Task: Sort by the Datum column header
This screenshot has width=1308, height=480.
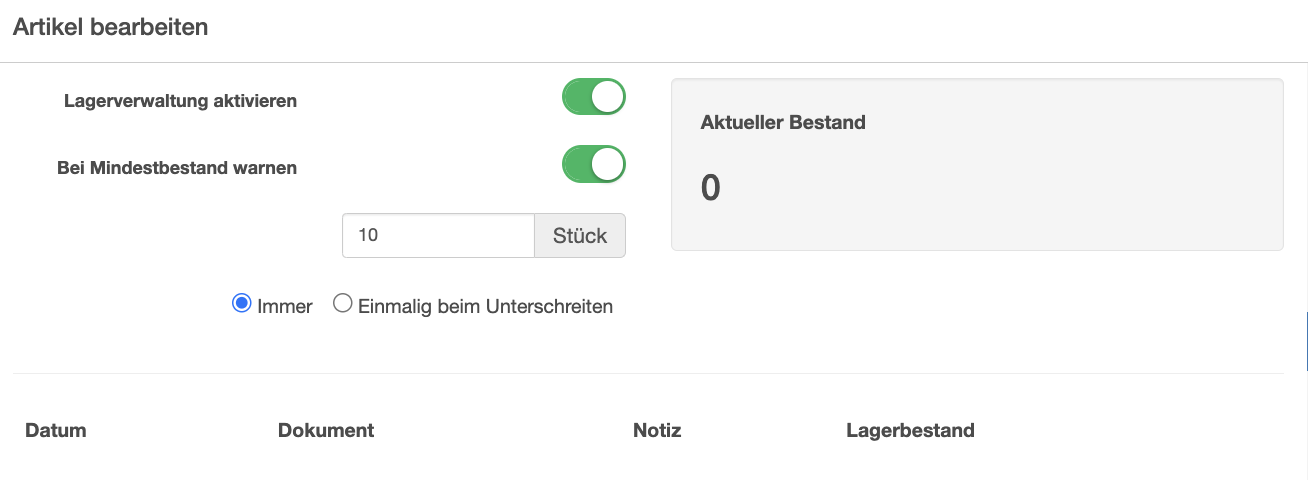Action: (x=56, y=430)
